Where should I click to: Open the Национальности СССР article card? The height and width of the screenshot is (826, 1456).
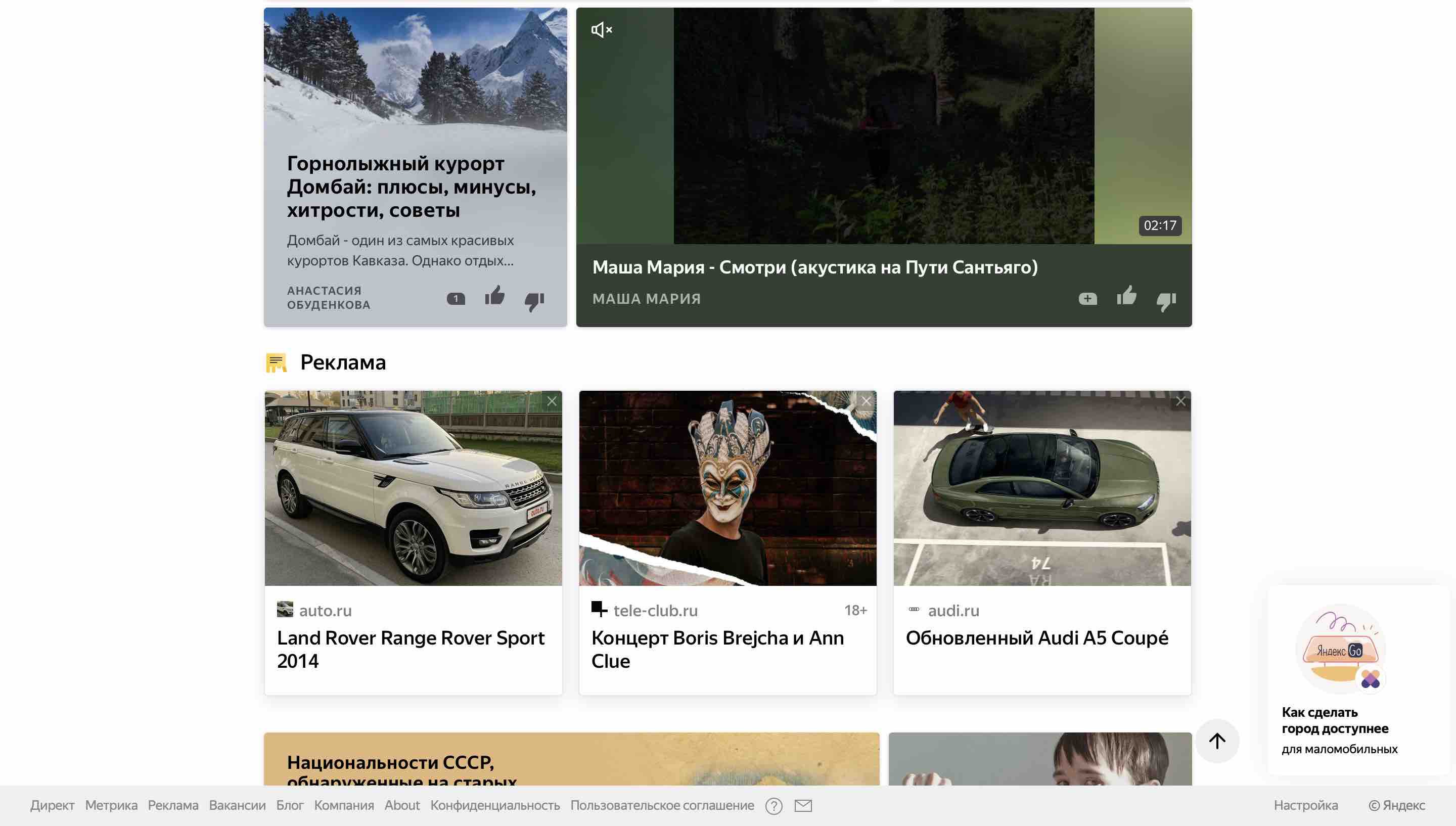pos(572,759)
